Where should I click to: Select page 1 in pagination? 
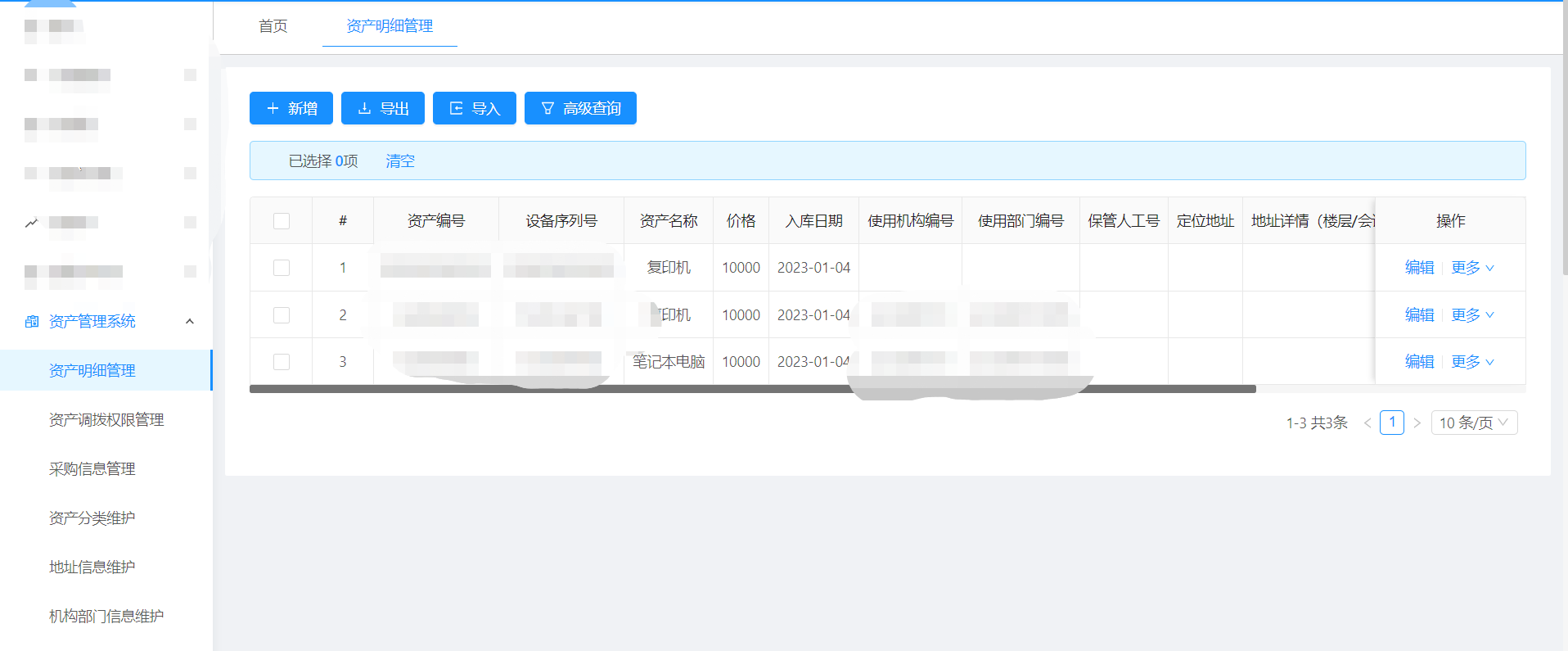pos(1392,423)
